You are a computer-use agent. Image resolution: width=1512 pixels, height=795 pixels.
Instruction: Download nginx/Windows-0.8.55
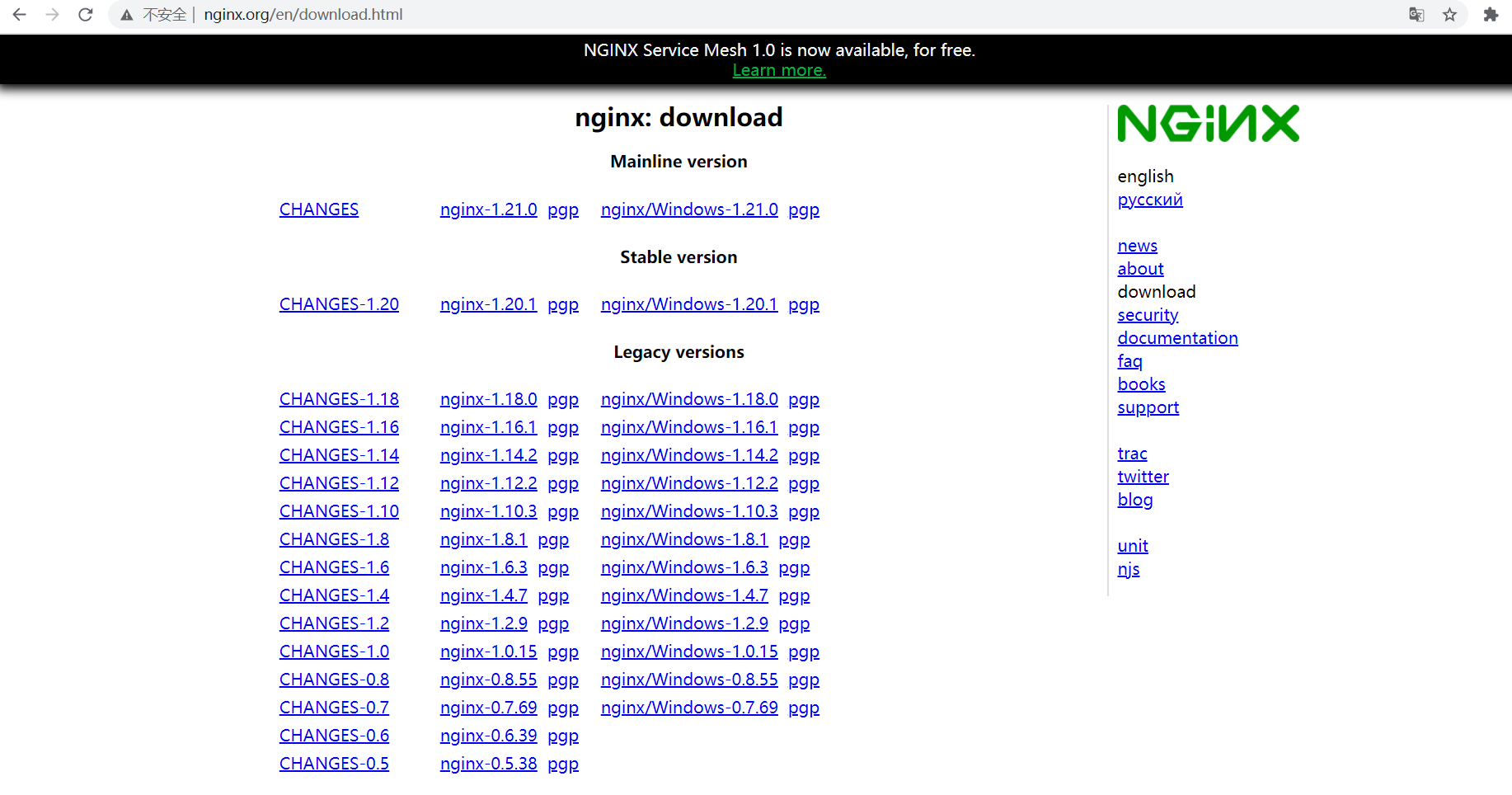pos(689,680)
